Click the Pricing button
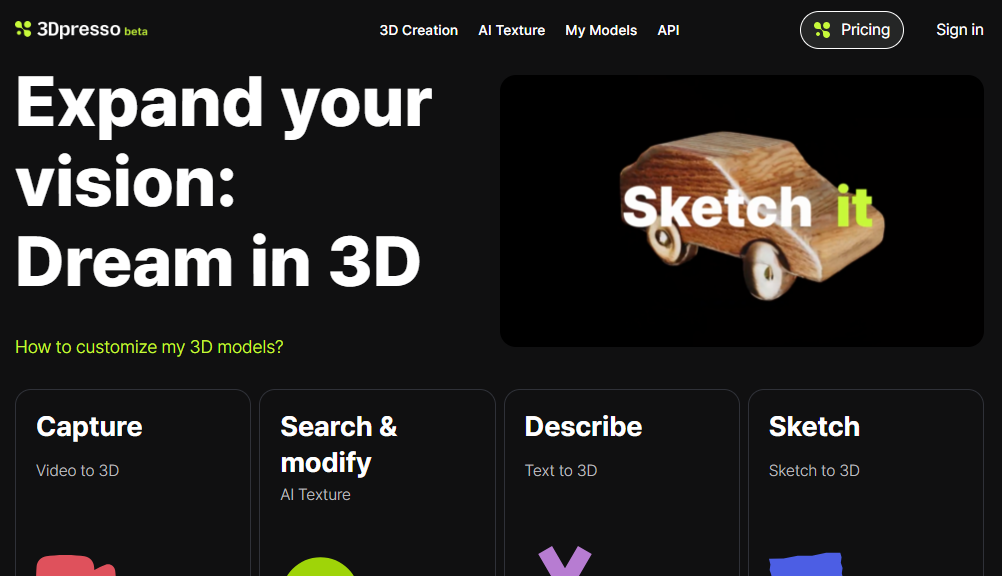This screenshot has height=576, width=1002. (x=851, y=30)
